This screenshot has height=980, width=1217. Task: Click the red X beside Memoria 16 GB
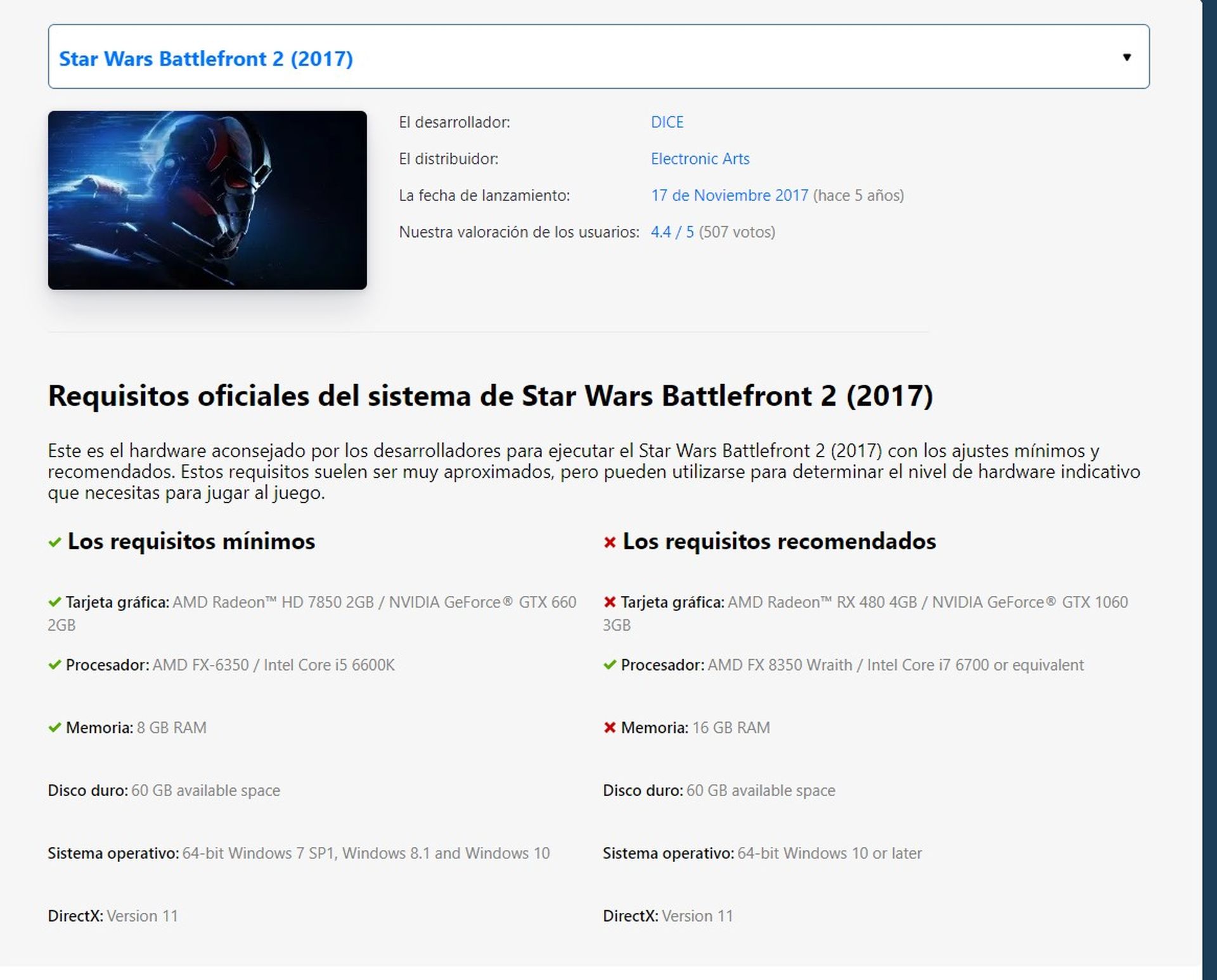click(x=610, y=728)
